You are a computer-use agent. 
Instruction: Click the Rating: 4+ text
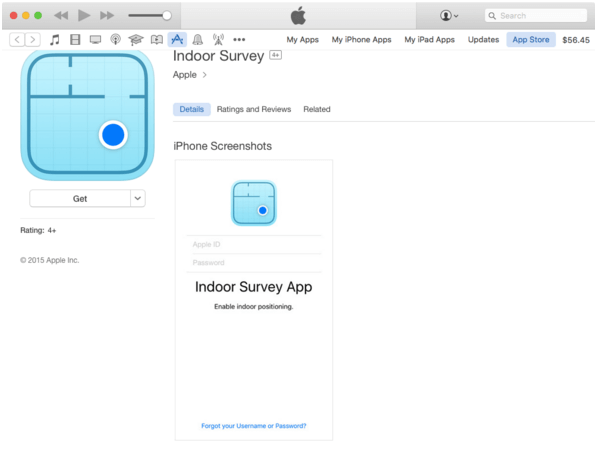click(38, 230)
